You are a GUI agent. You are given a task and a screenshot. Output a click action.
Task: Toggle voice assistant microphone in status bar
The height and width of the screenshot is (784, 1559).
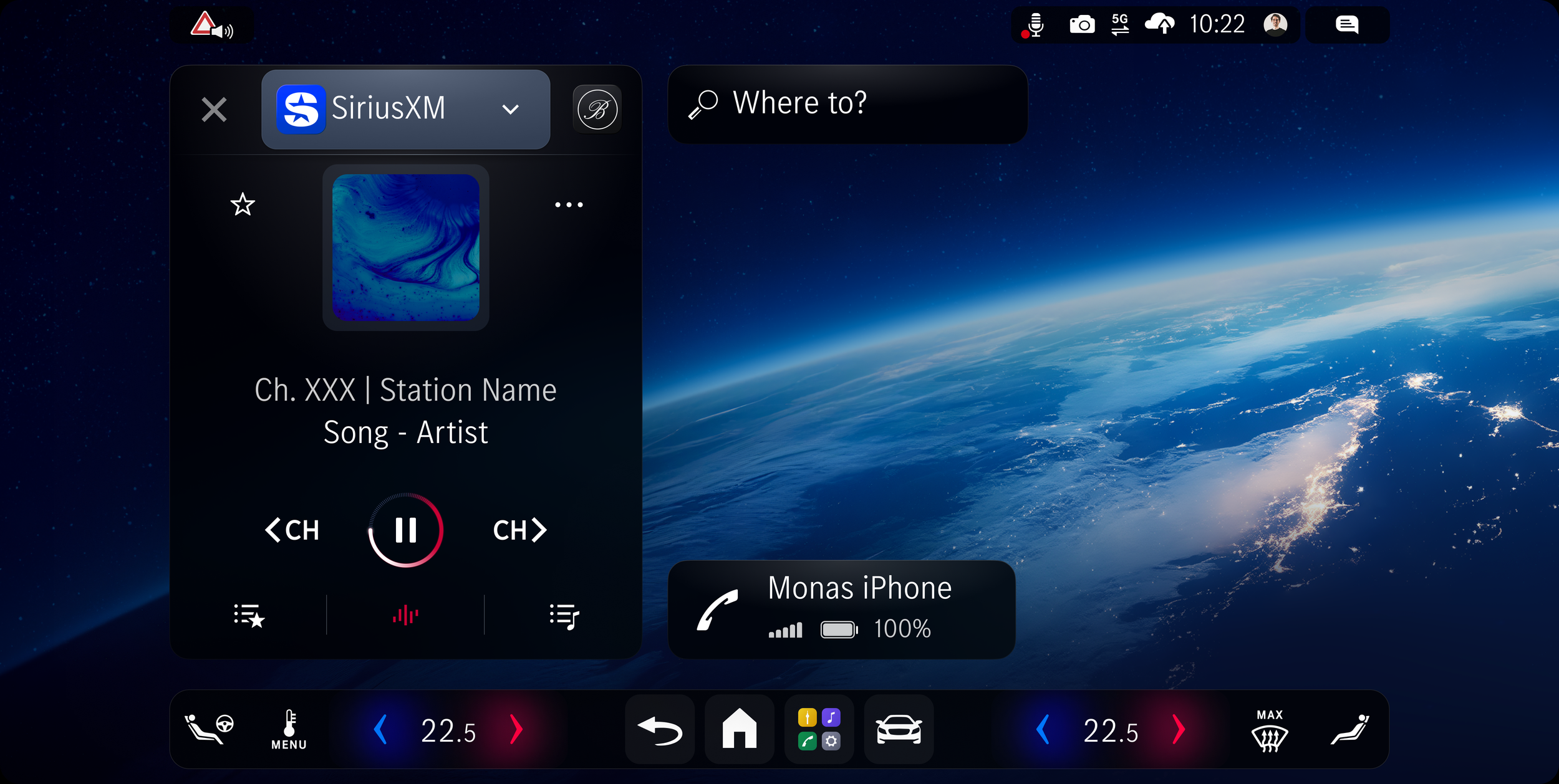(x=1035, y=25)
